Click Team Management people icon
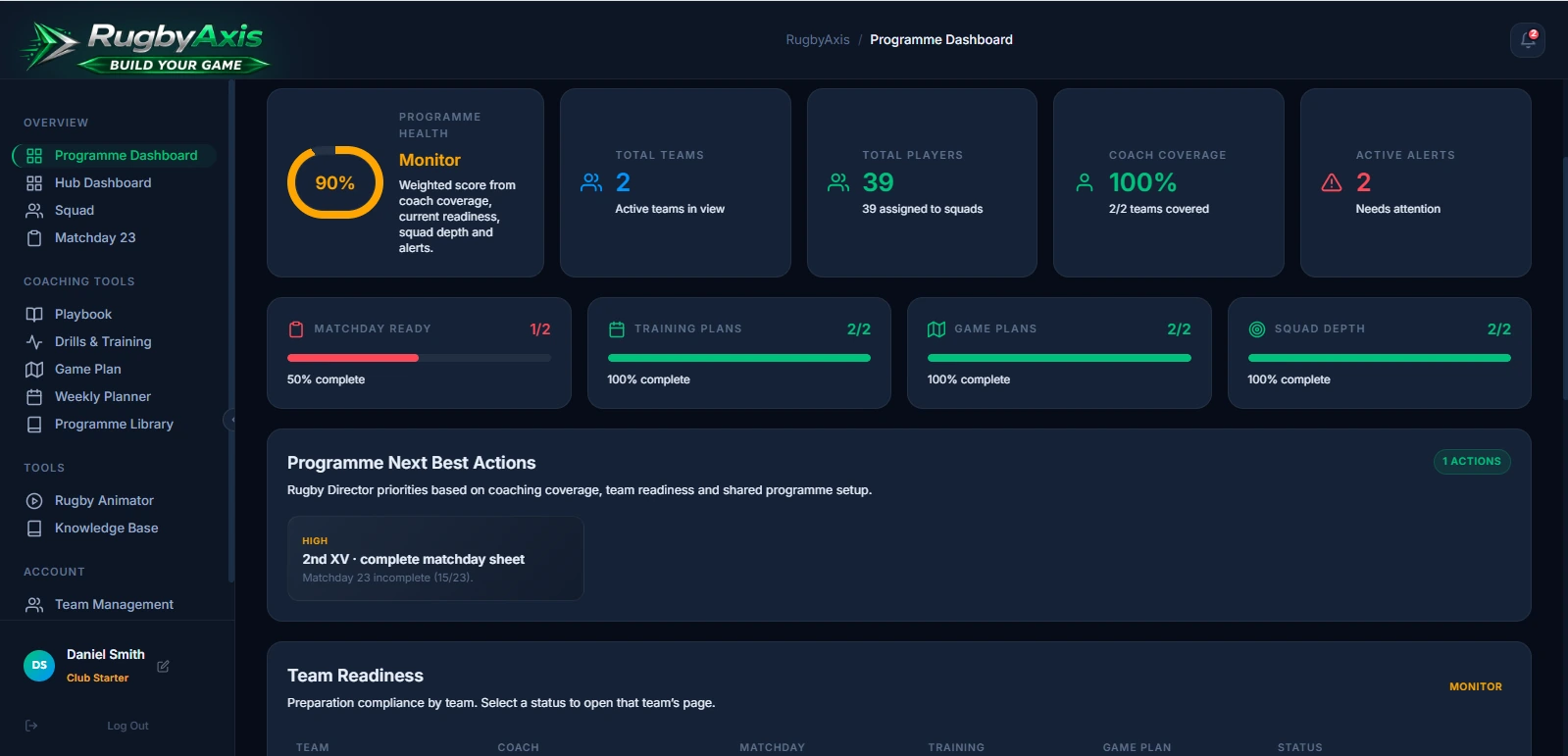Viewport: 1568px width, 756px height. 34,605
